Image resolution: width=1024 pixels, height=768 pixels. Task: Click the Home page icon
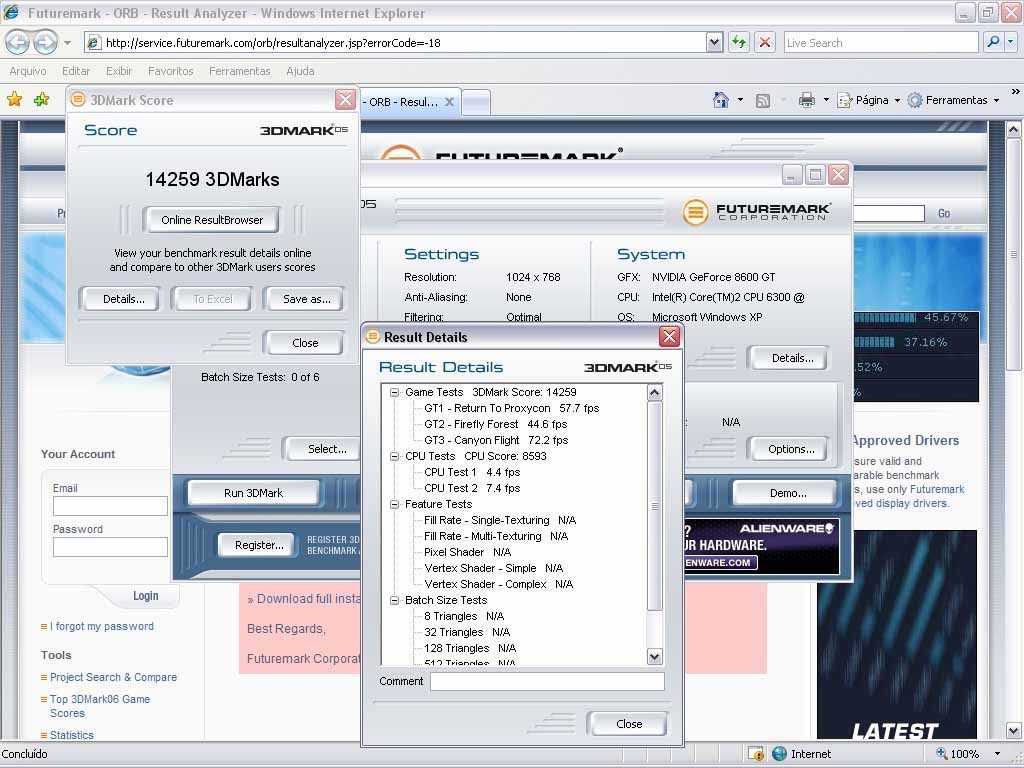pyautogui.click(x=721, y=100)
